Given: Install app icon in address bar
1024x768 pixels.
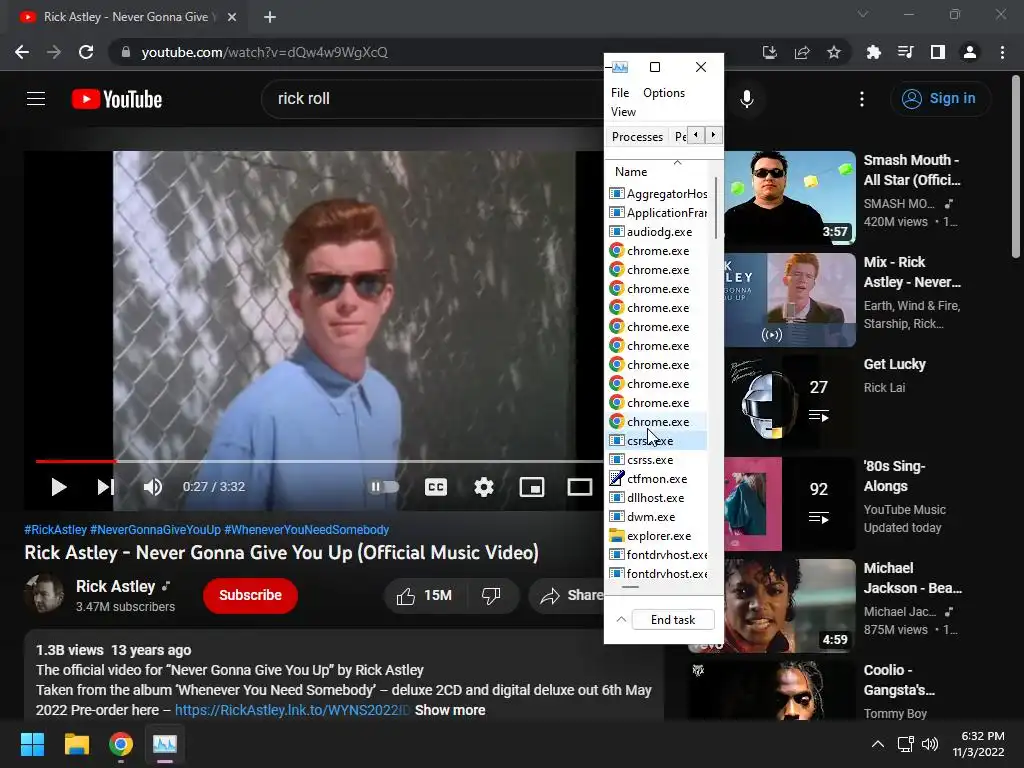Looking at the screenshot, I should coord(770,52).
